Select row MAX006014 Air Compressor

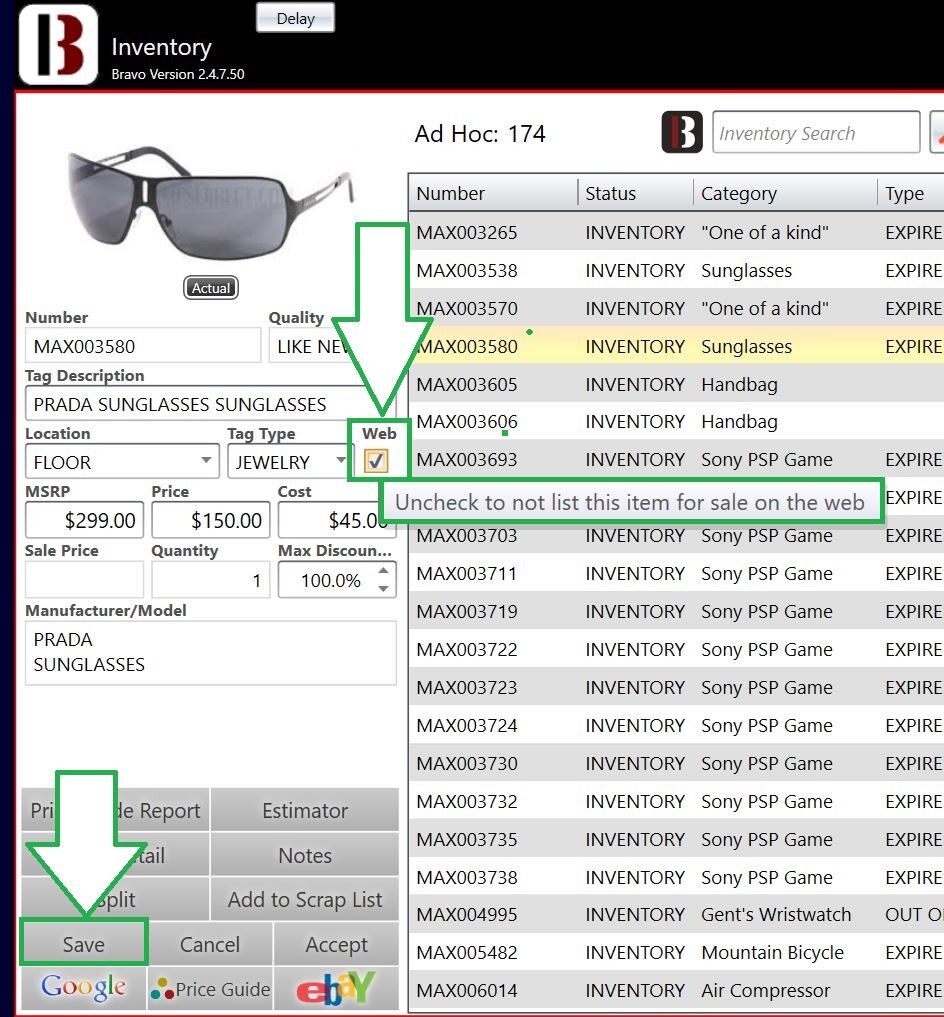point(677,990)
